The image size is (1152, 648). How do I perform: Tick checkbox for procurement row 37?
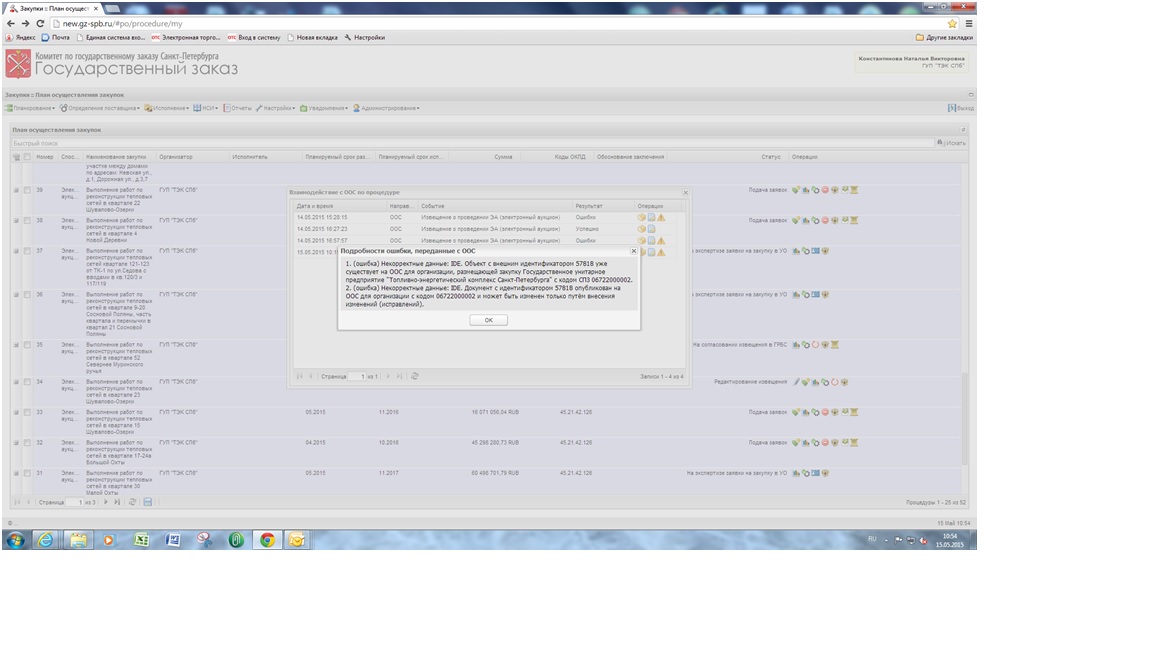coord(27,251)
